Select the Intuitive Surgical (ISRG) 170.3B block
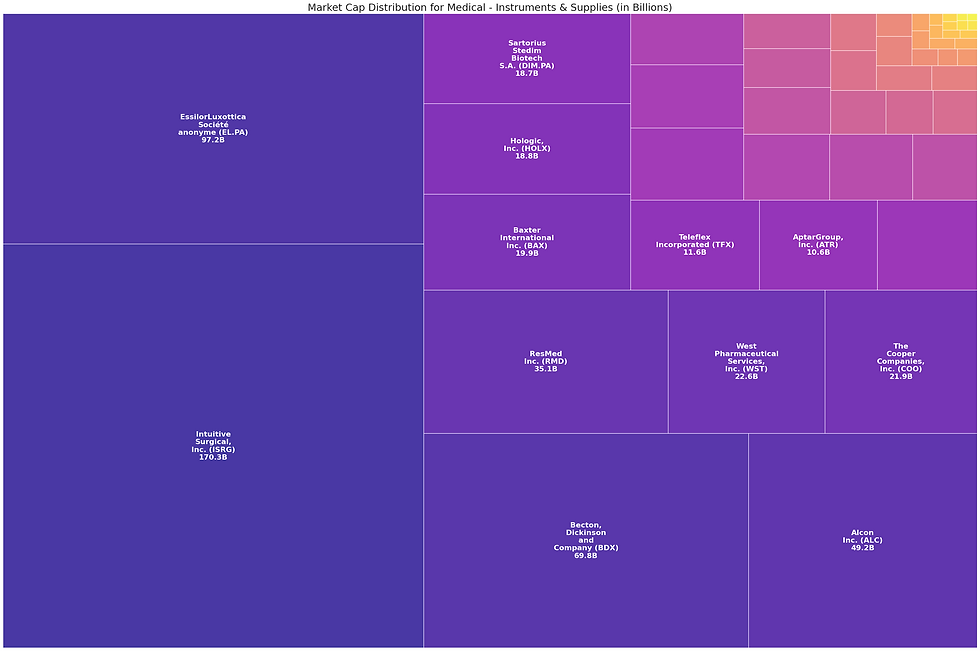980x651 pixels. pos(213,445)
